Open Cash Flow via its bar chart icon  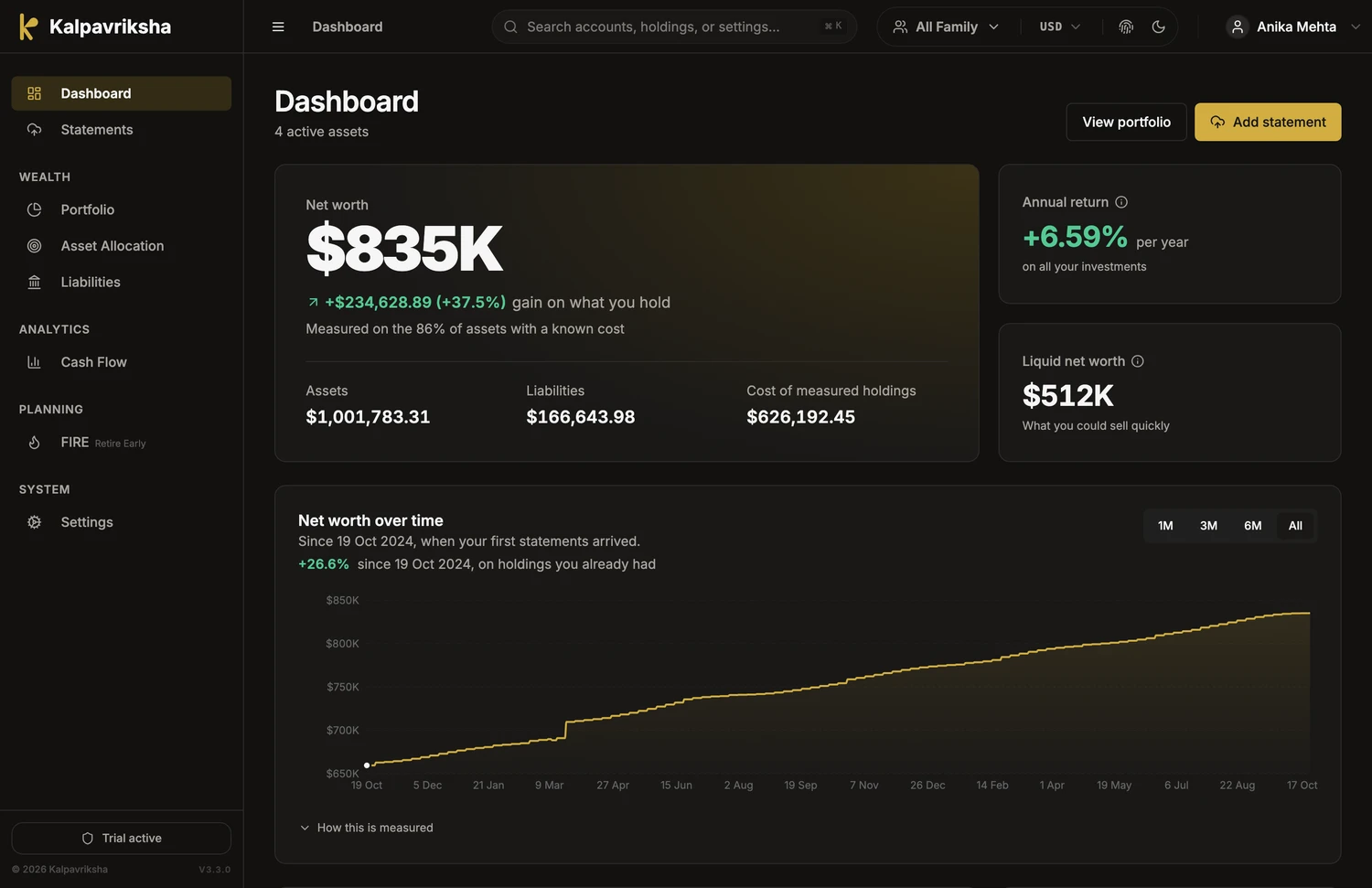point(35,362)
